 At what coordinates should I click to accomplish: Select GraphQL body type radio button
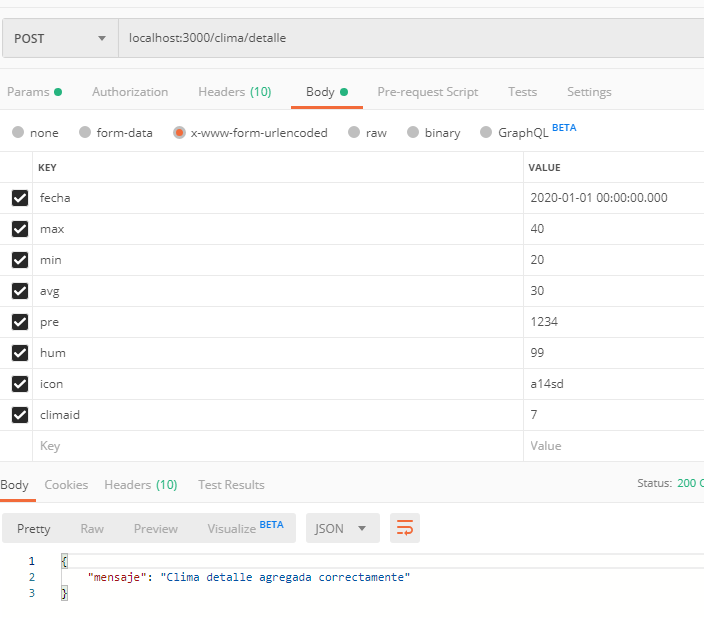[486, 132]
